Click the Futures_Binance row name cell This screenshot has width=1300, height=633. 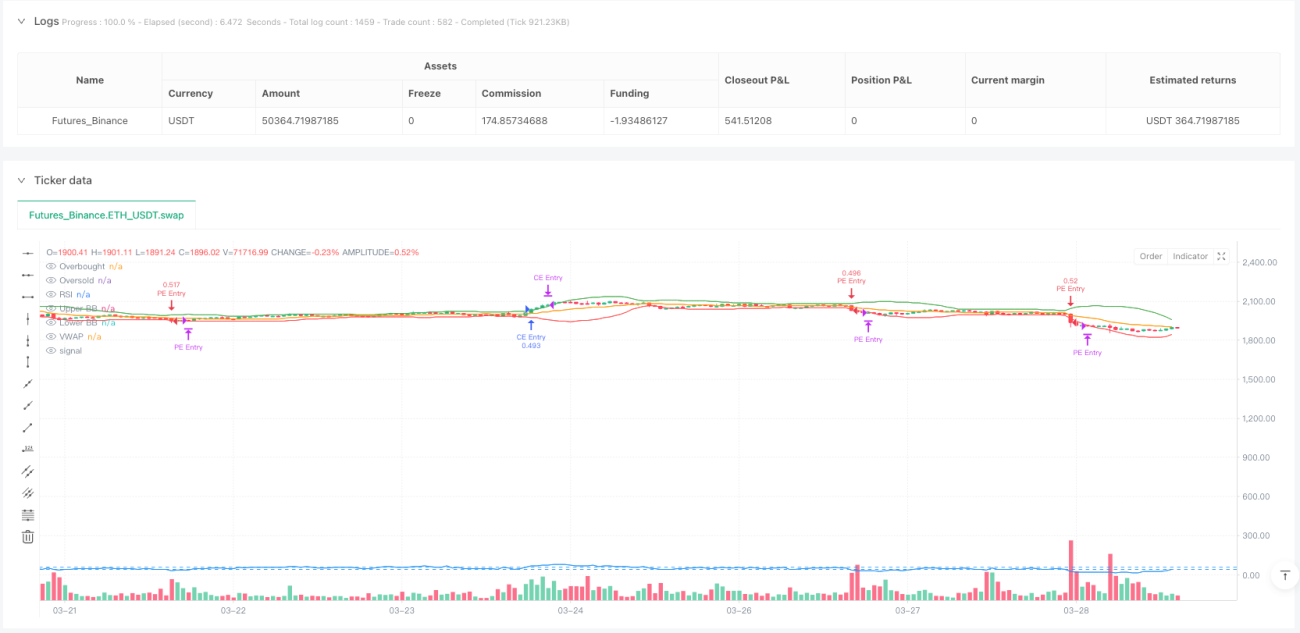[x=90, y=121]
